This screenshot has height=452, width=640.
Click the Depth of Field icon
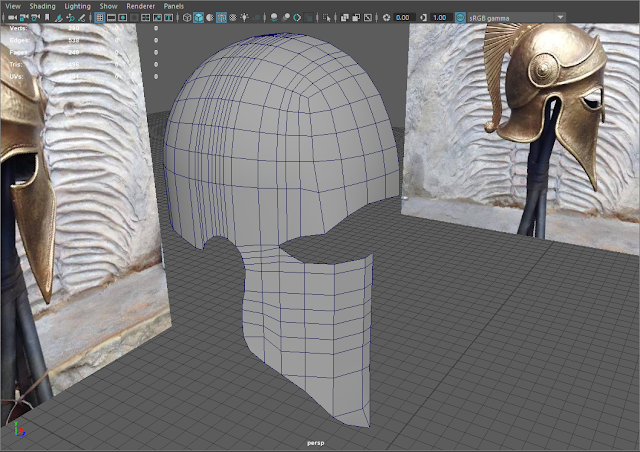[309, 18]
